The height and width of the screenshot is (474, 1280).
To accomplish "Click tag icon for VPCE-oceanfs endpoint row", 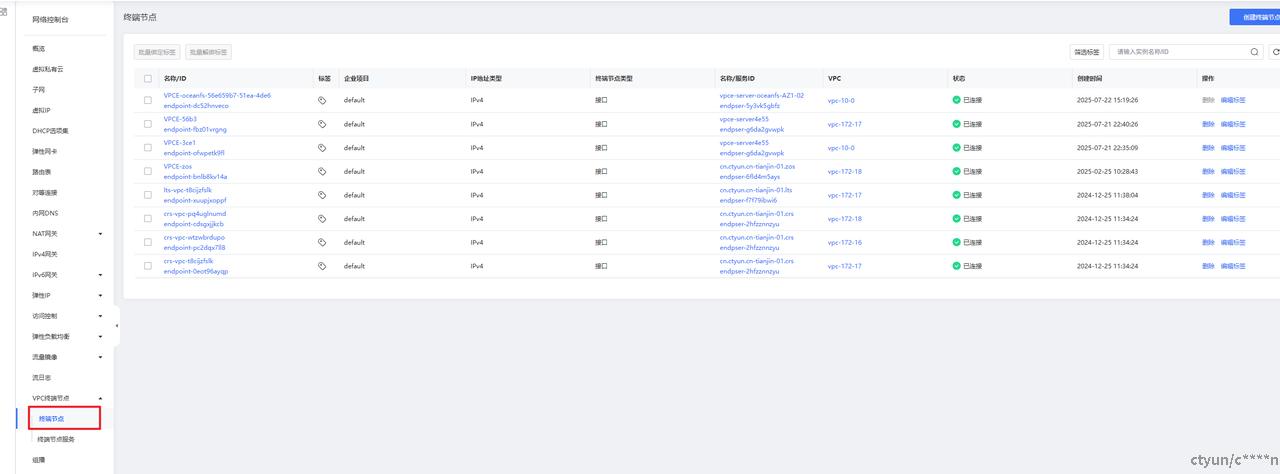I will 322,100.
